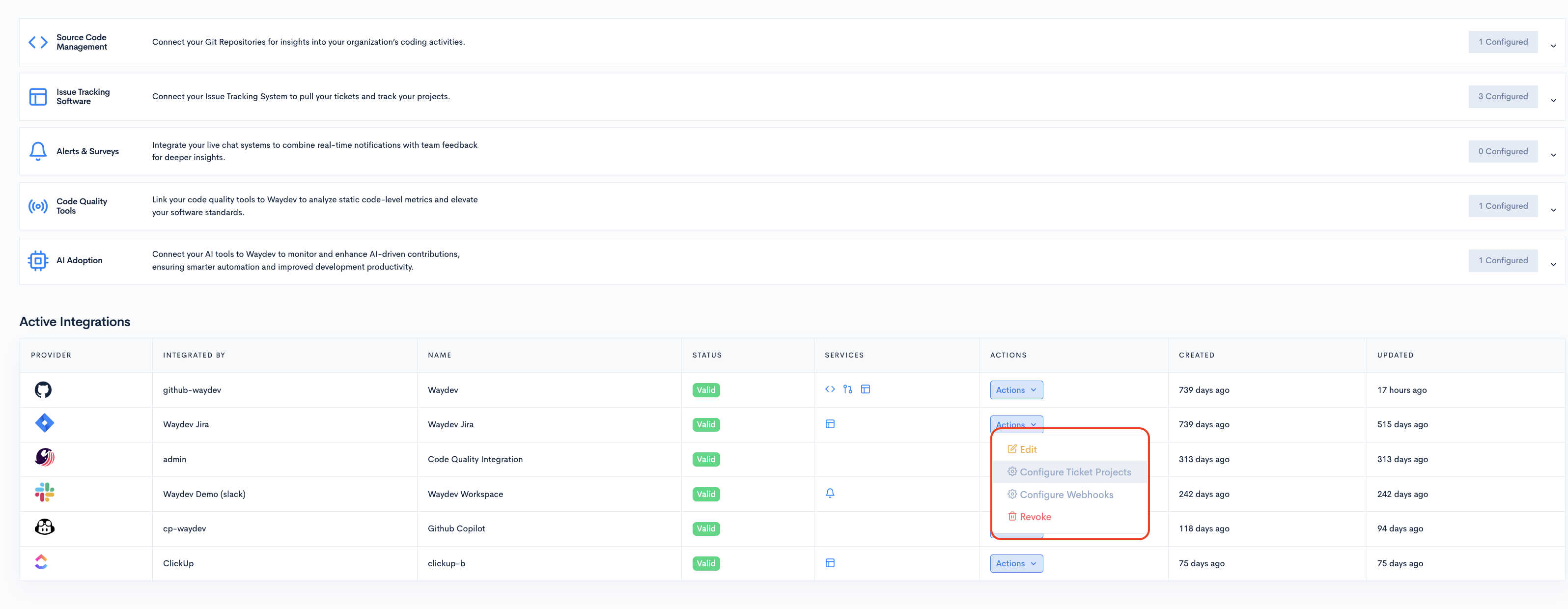Click the Valid status badge for github-waydev
The image size is (1568, 609).
(x=705, y=390)
